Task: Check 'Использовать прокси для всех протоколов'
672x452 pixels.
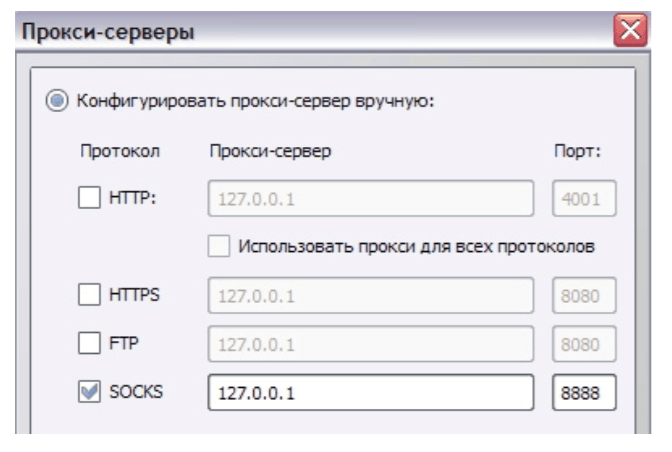Action: (219, 246)
